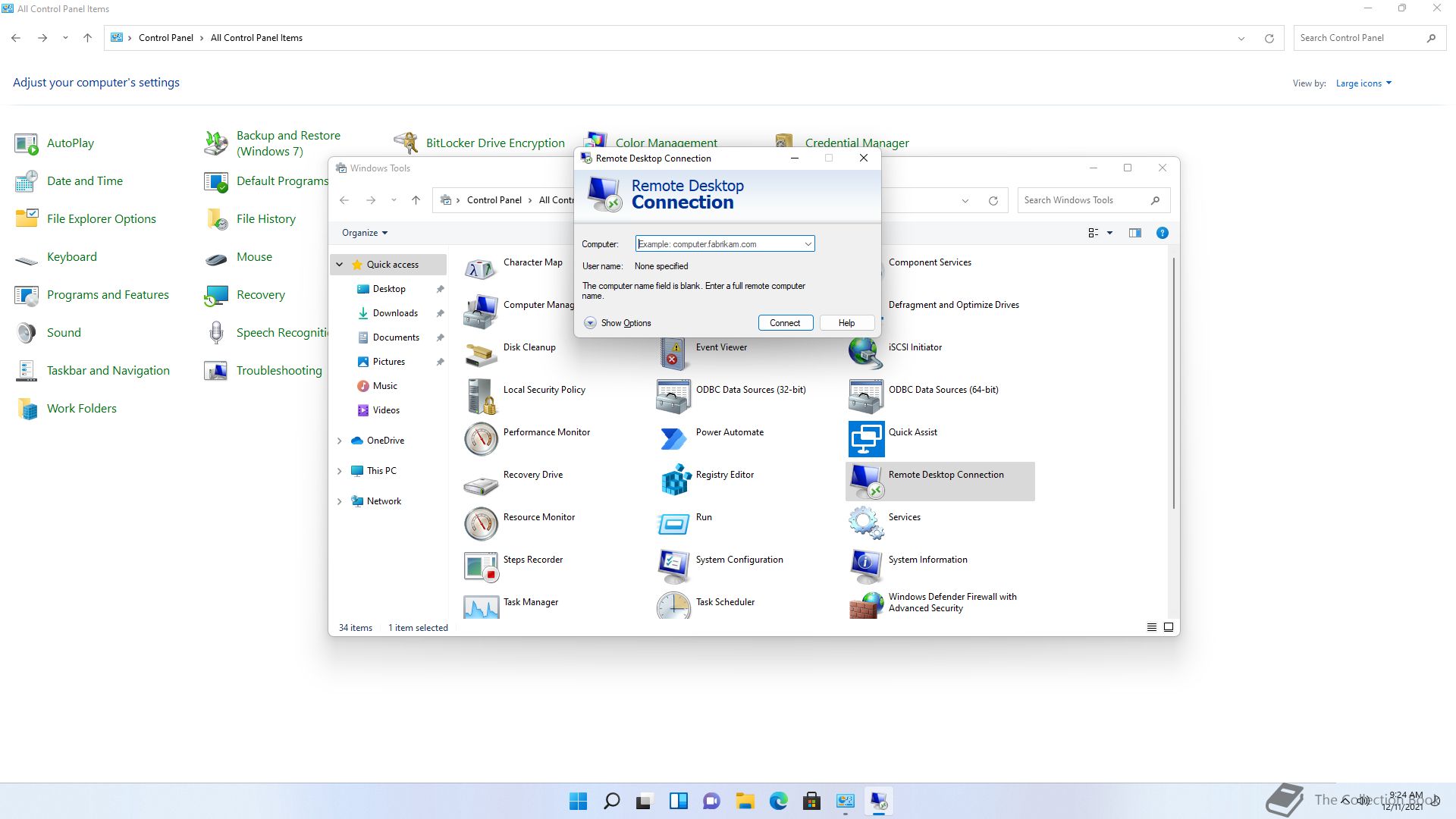Open the Character Map tool icon
1456x819 pixels.
(481, 268)
